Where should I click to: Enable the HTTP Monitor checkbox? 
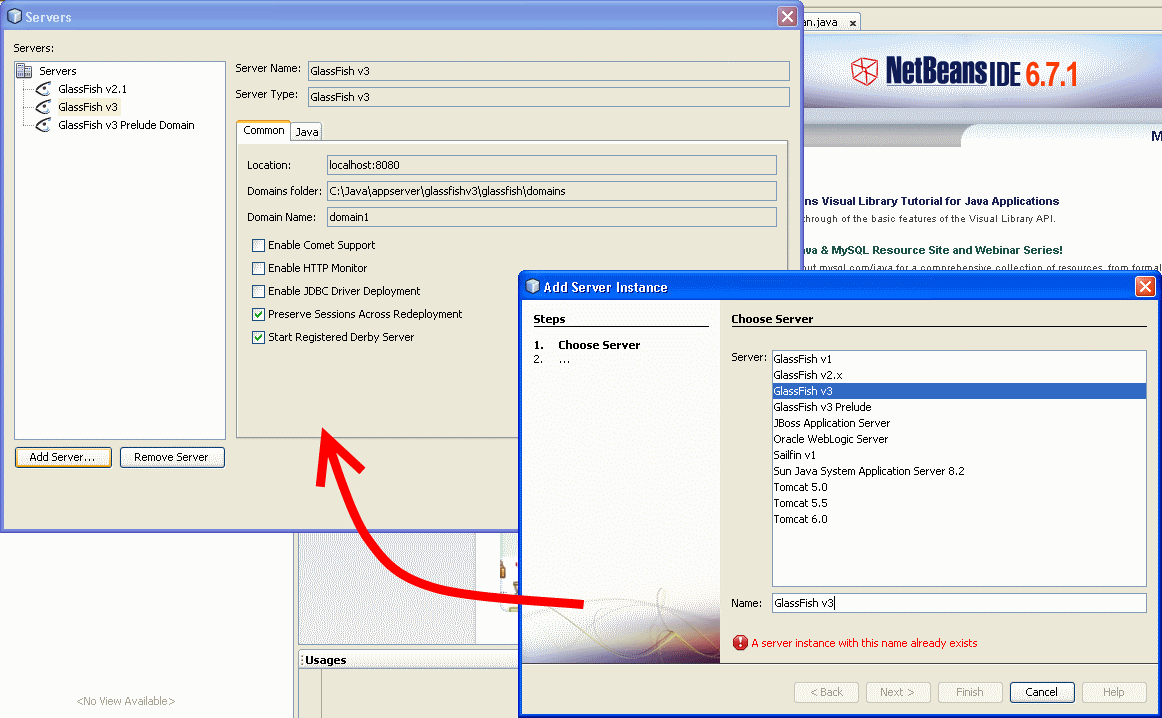click(x=258, y=268)
